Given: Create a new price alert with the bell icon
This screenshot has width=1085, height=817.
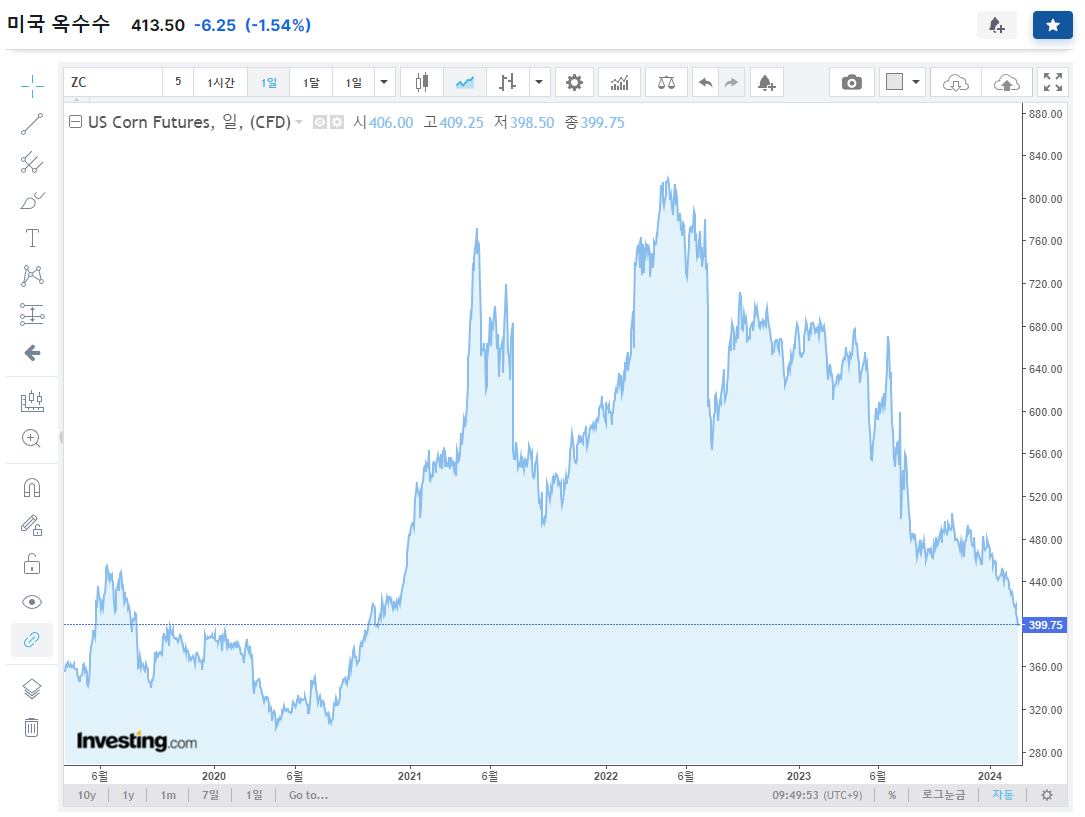Looking at the screenshot, I should pyautogui.click(x=766, y=82).
